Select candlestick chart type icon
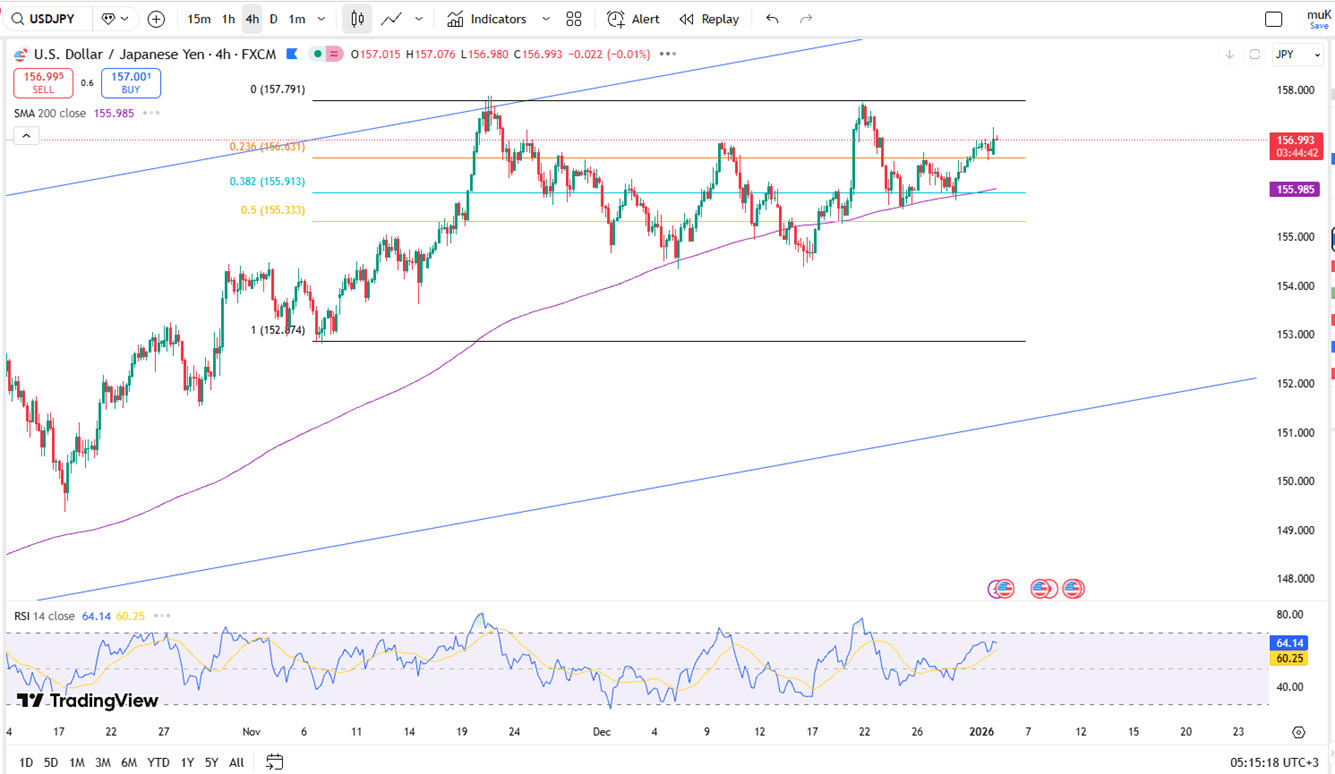The width and height of the screenshot is (1335, 774). point(357,19)
